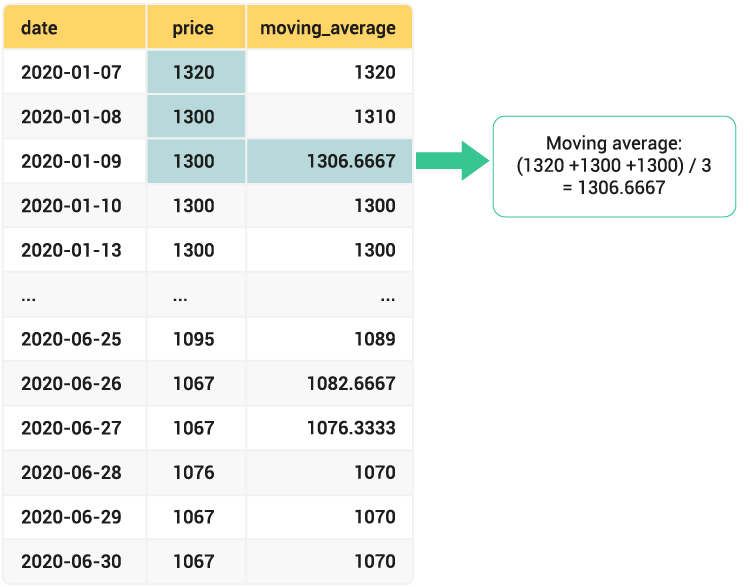
Task: Click the price 1067 in the 2020-06-30 row
Action: (x=194, y=562)
